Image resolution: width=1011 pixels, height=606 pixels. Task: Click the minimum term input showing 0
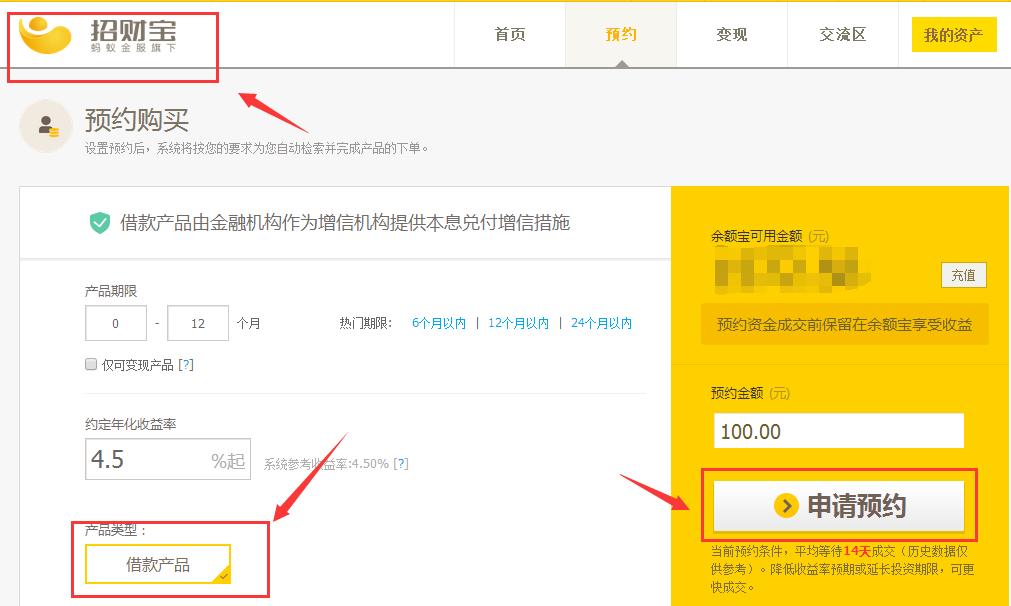[x=116, y=323]
